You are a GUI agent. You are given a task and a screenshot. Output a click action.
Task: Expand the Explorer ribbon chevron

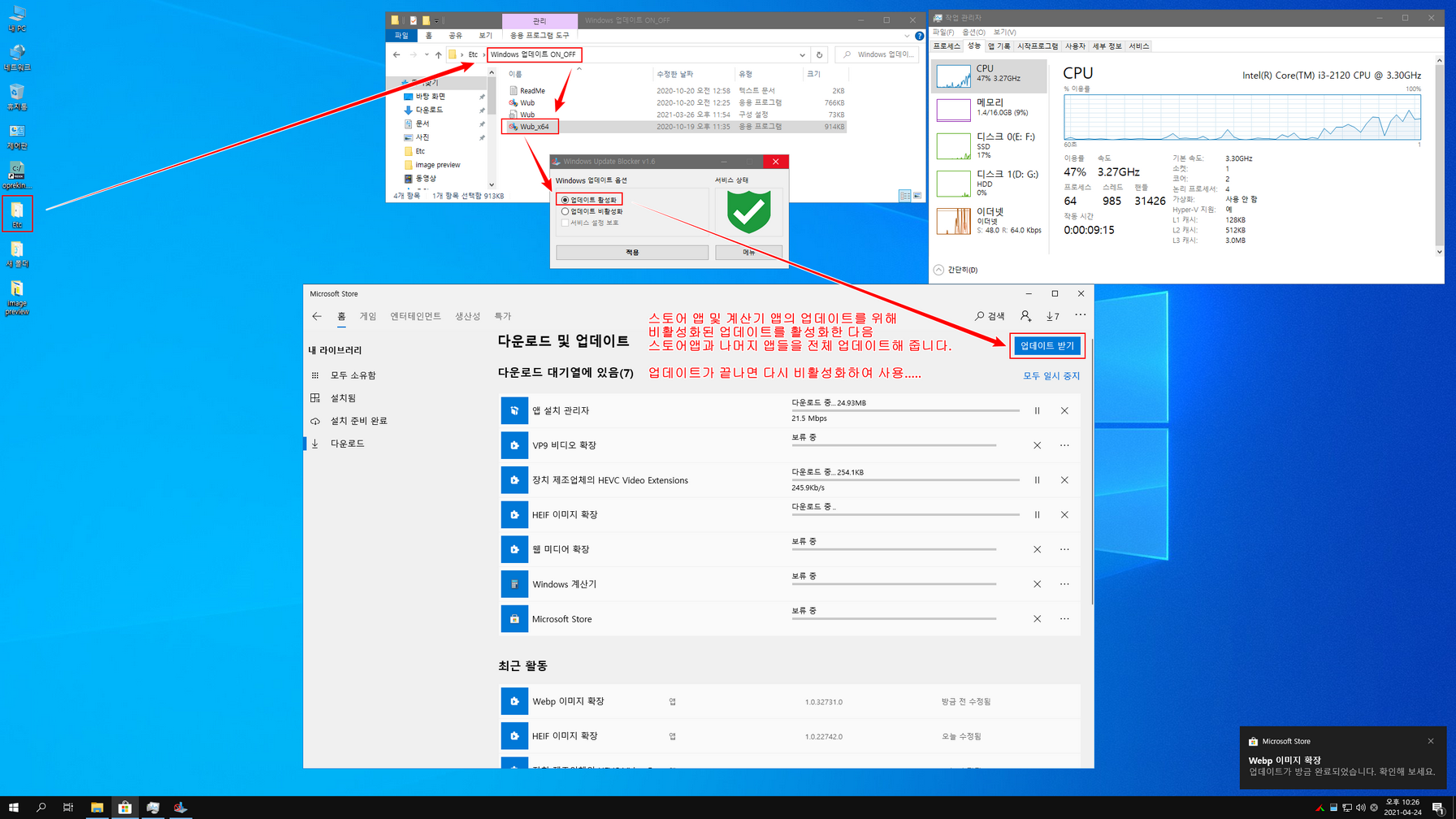click(x=907, y=36)
